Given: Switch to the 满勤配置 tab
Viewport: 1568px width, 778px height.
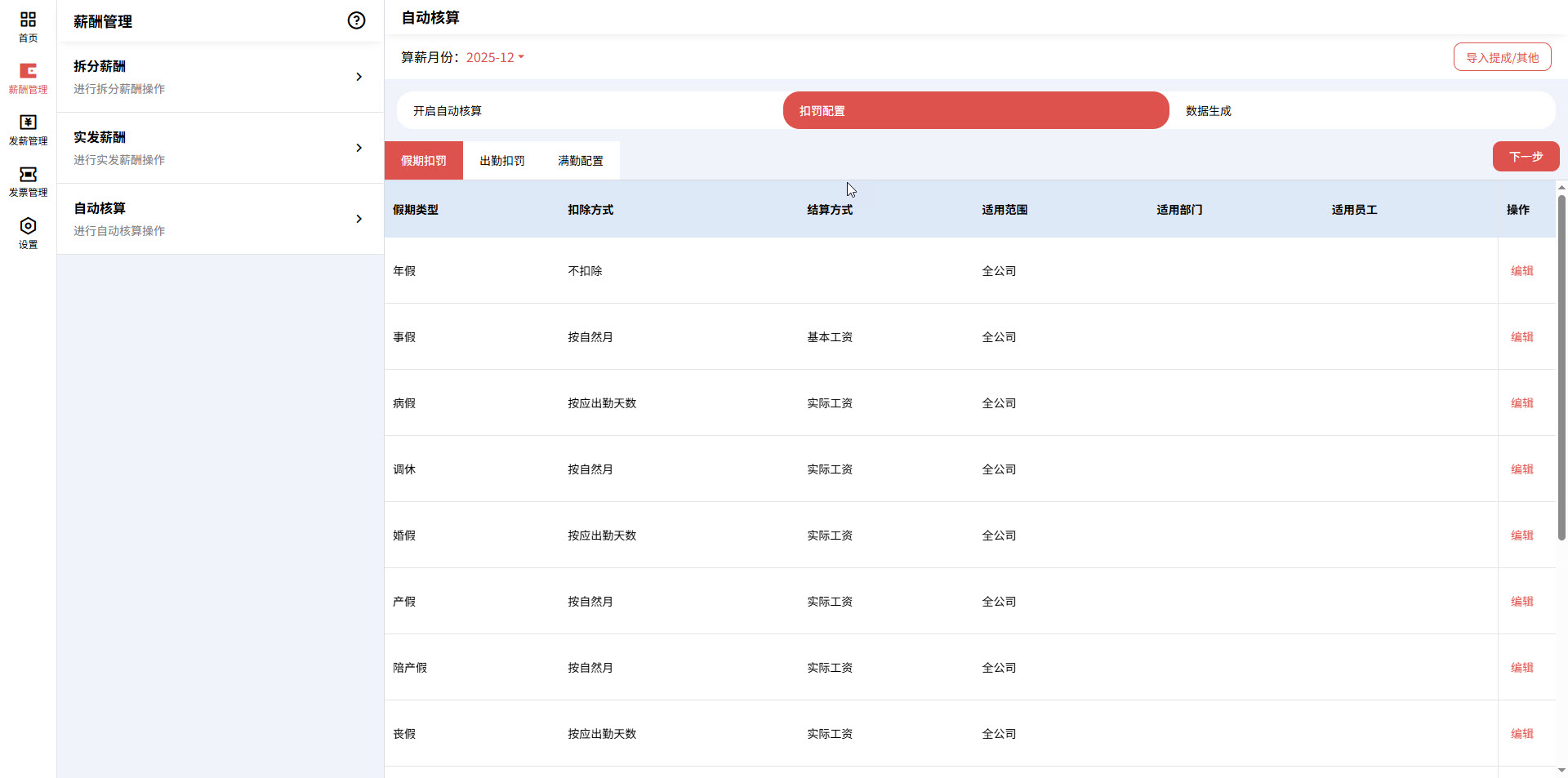Looking at the screenshot, I should point(581,160).
